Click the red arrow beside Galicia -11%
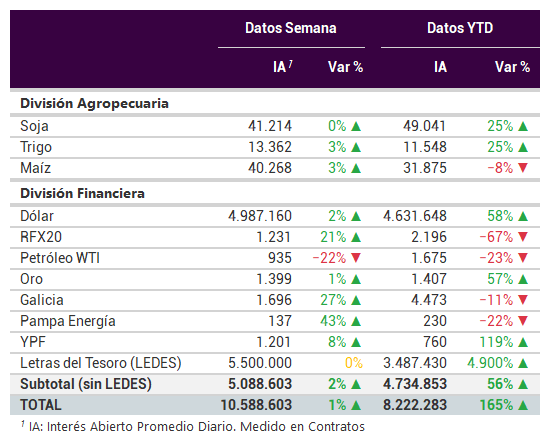The width and height of the screenshot is (550, 446). pyautogui.click(x=523, y=300)
